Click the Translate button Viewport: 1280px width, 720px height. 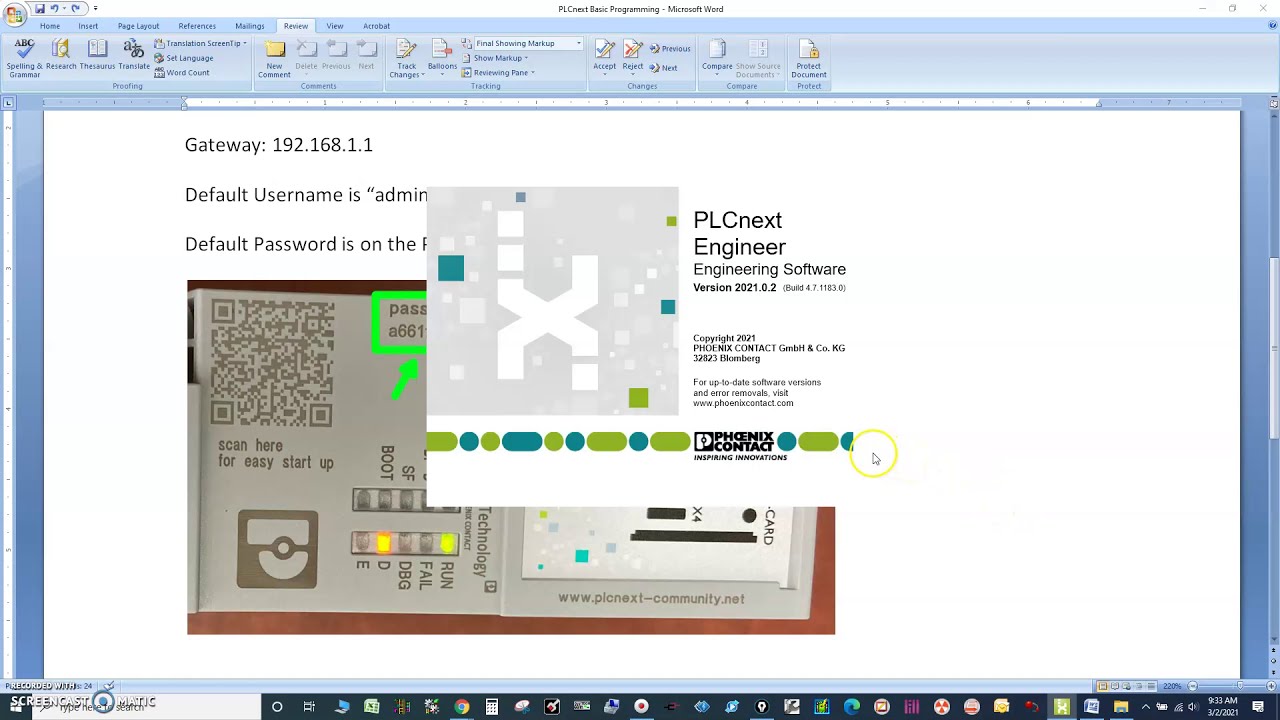[134, 56]
